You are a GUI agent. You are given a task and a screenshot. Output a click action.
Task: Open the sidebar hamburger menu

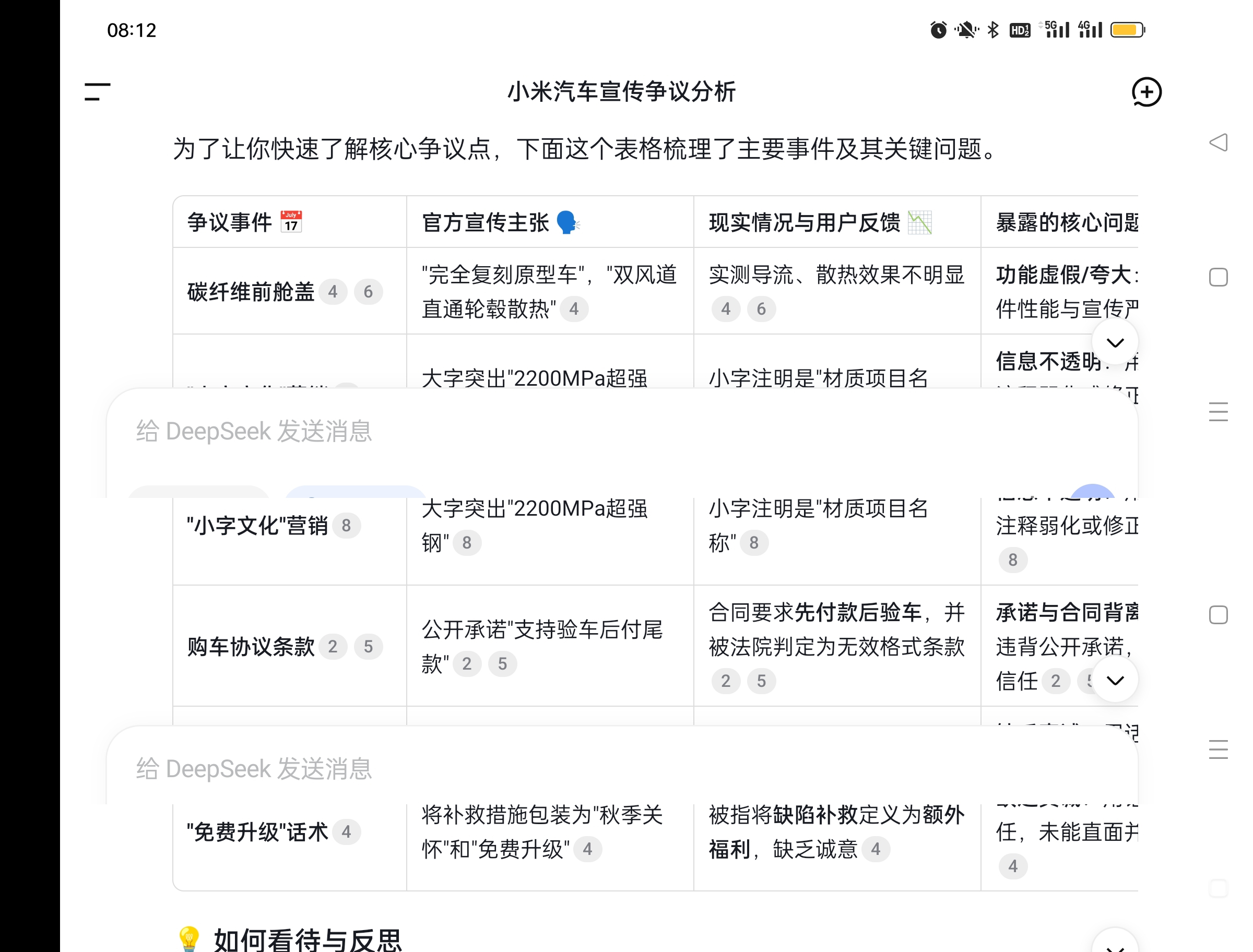point(97,92)
